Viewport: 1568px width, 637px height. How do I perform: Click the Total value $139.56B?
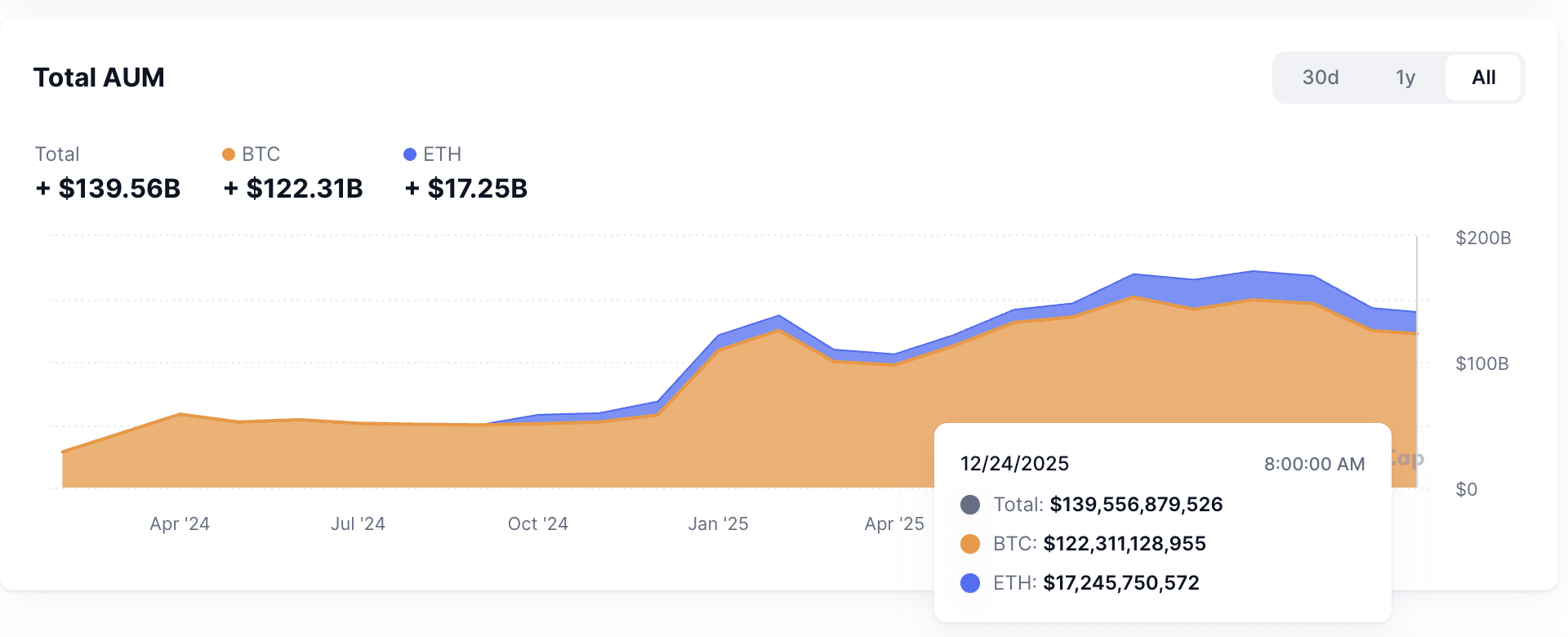108,189
